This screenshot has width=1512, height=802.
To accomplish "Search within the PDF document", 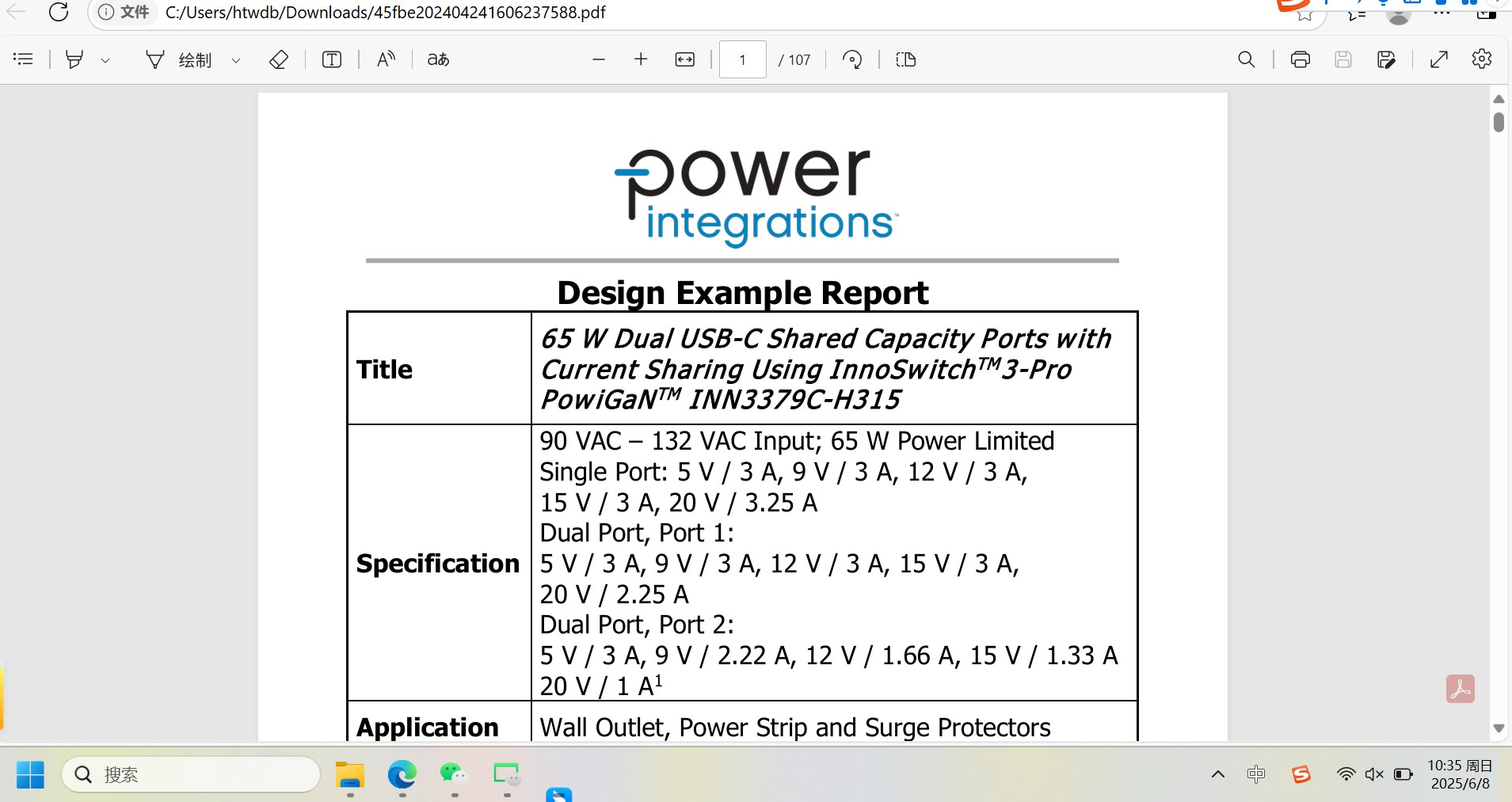I will tap(1246, 59).
